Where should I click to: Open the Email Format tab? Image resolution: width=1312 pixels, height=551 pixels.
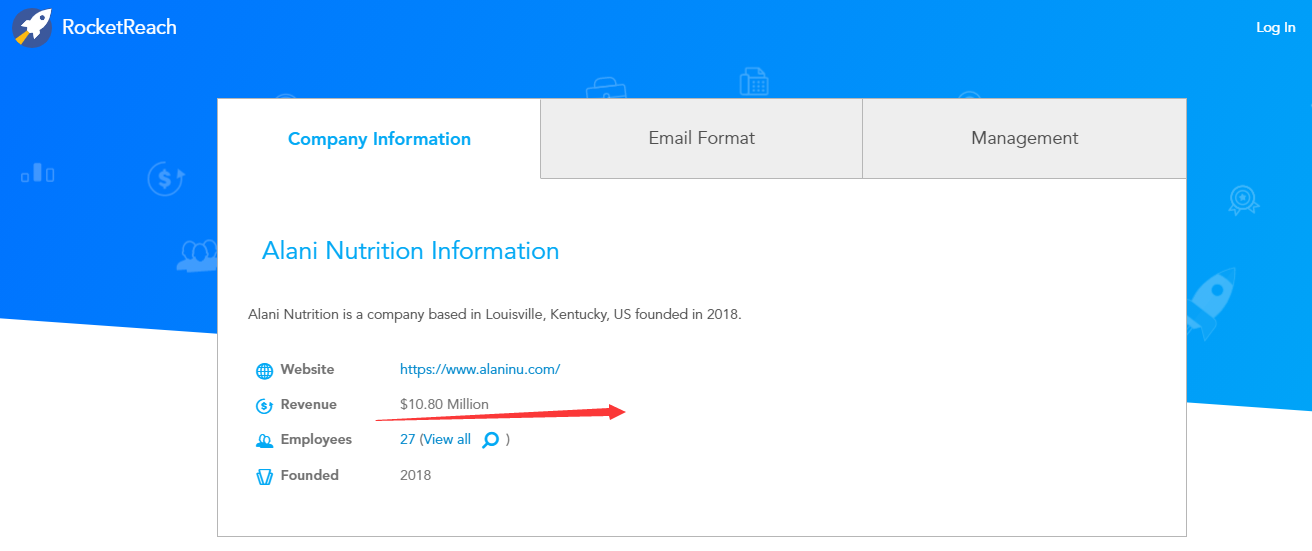coord(702,138)
